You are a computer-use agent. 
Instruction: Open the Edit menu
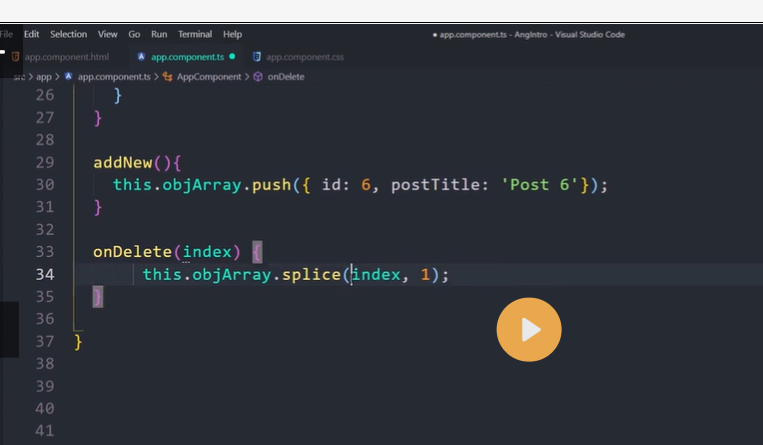(31, 34)
